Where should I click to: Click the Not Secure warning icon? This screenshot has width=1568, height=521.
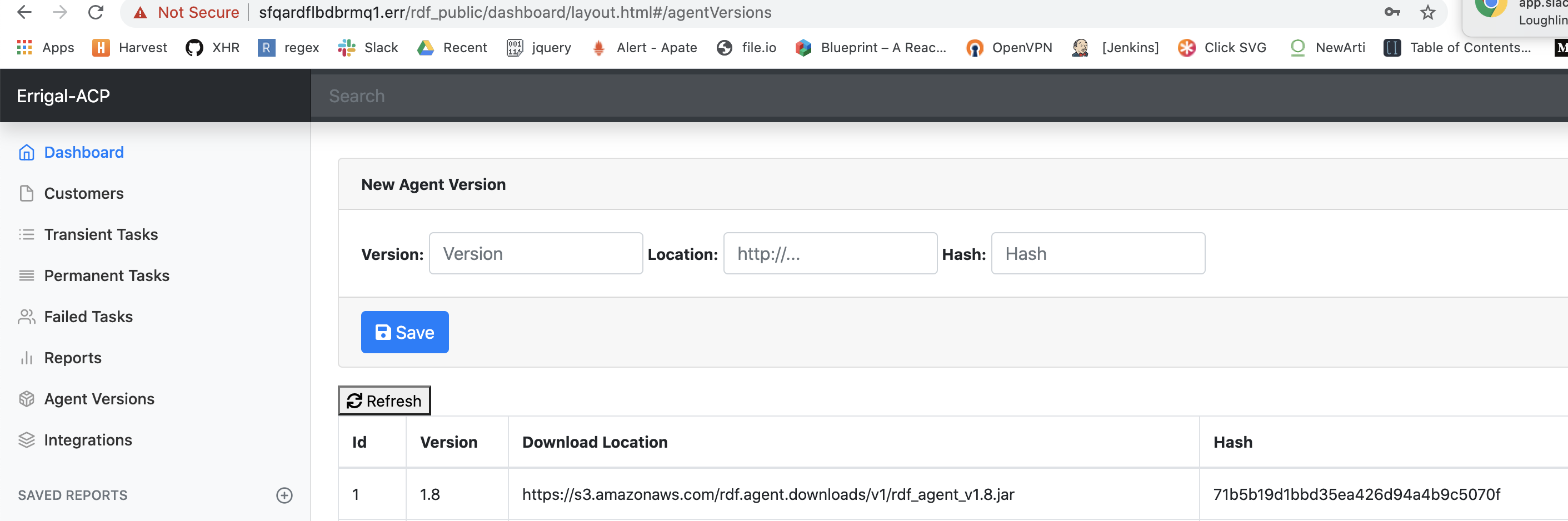click(141, 12)
